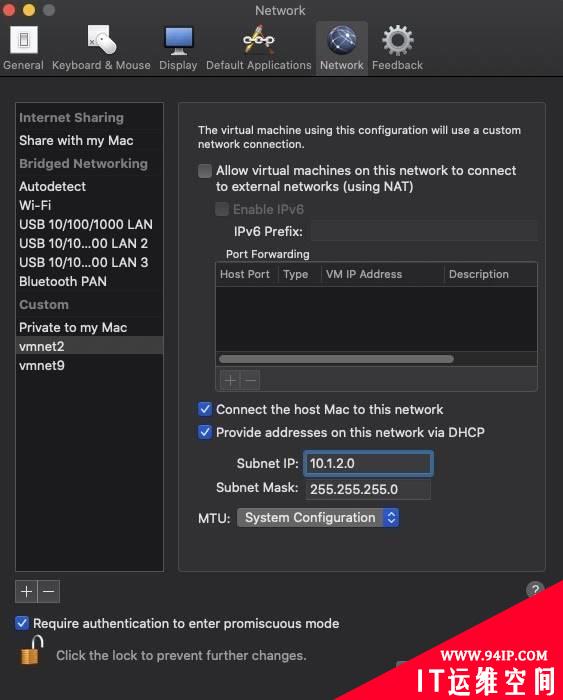Toggle Provide addresses via DHCP checkbox

[x=205, y=432]
